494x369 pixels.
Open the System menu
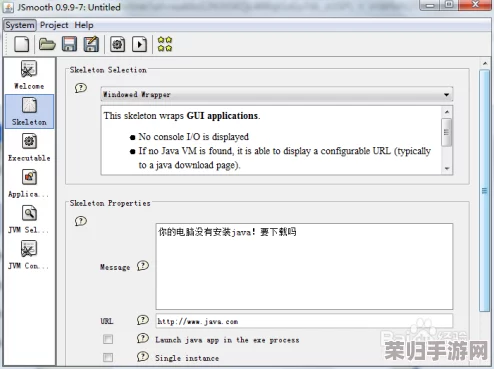click(x=20, y=25)
